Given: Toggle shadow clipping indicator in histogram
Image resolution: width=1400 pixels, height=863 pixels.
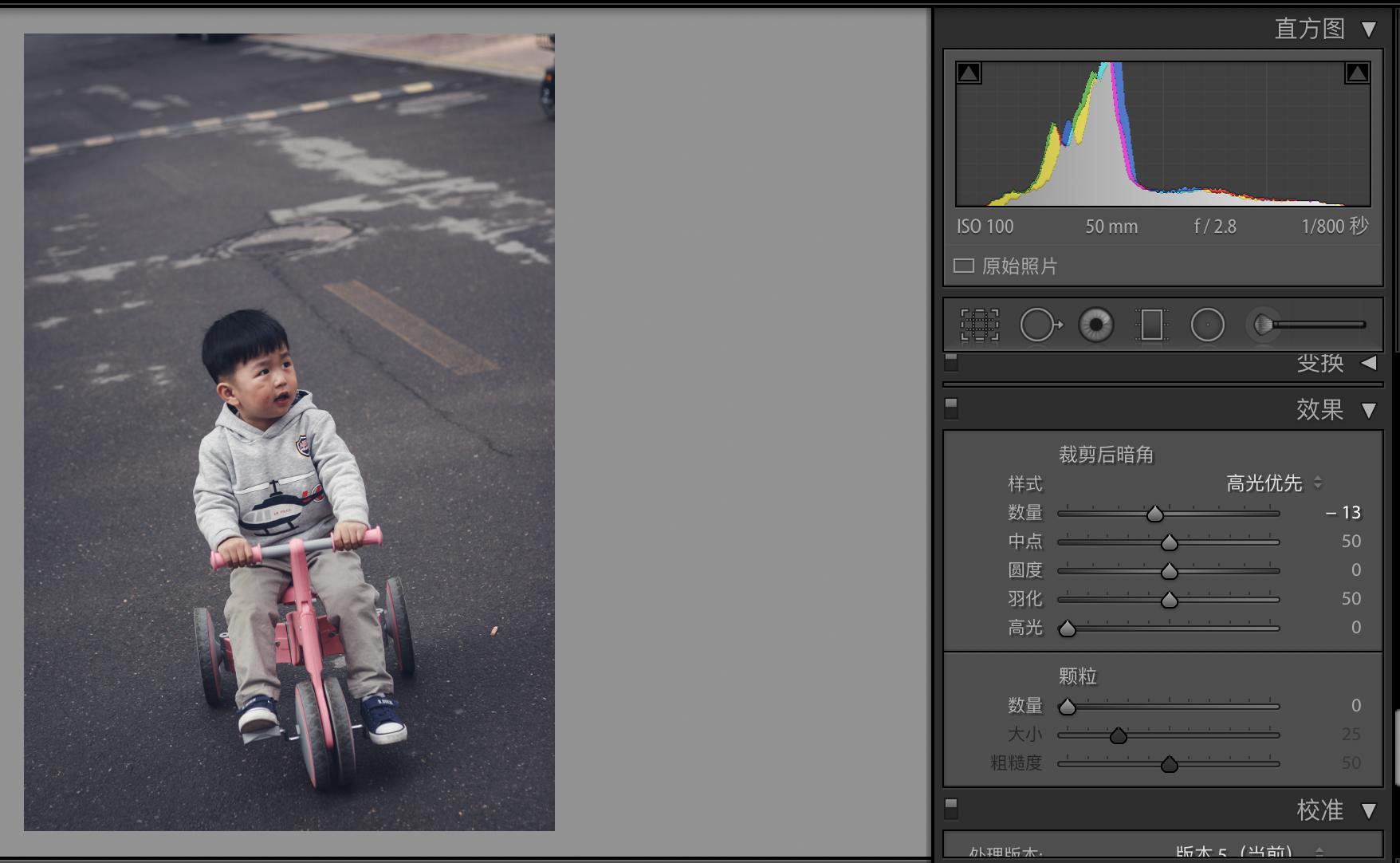Looking at the screenshot, I should [x=969, y=73].
